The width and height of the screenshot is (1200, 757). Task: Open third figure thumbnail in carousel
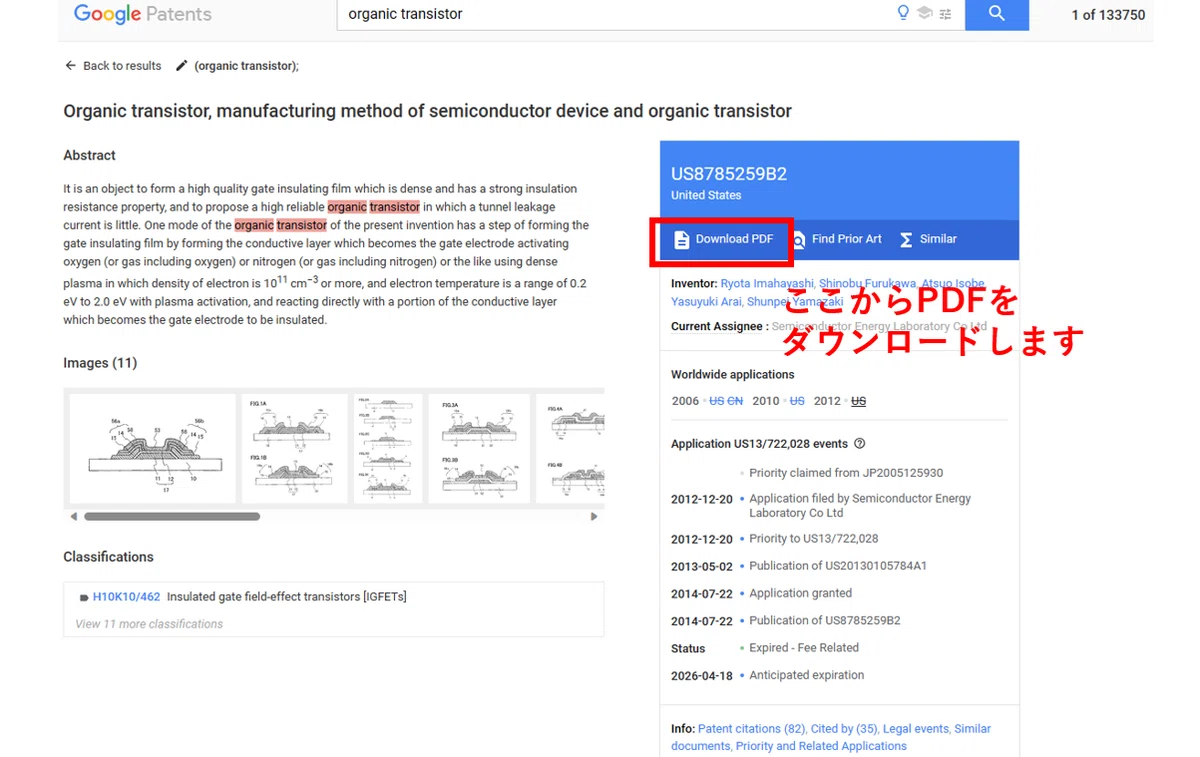(388, 448)
